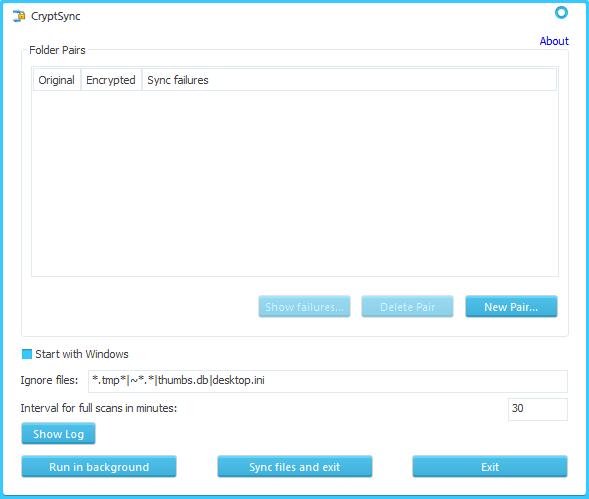
Task: Sort by the Encrypted column header
Action: (111, 80)
